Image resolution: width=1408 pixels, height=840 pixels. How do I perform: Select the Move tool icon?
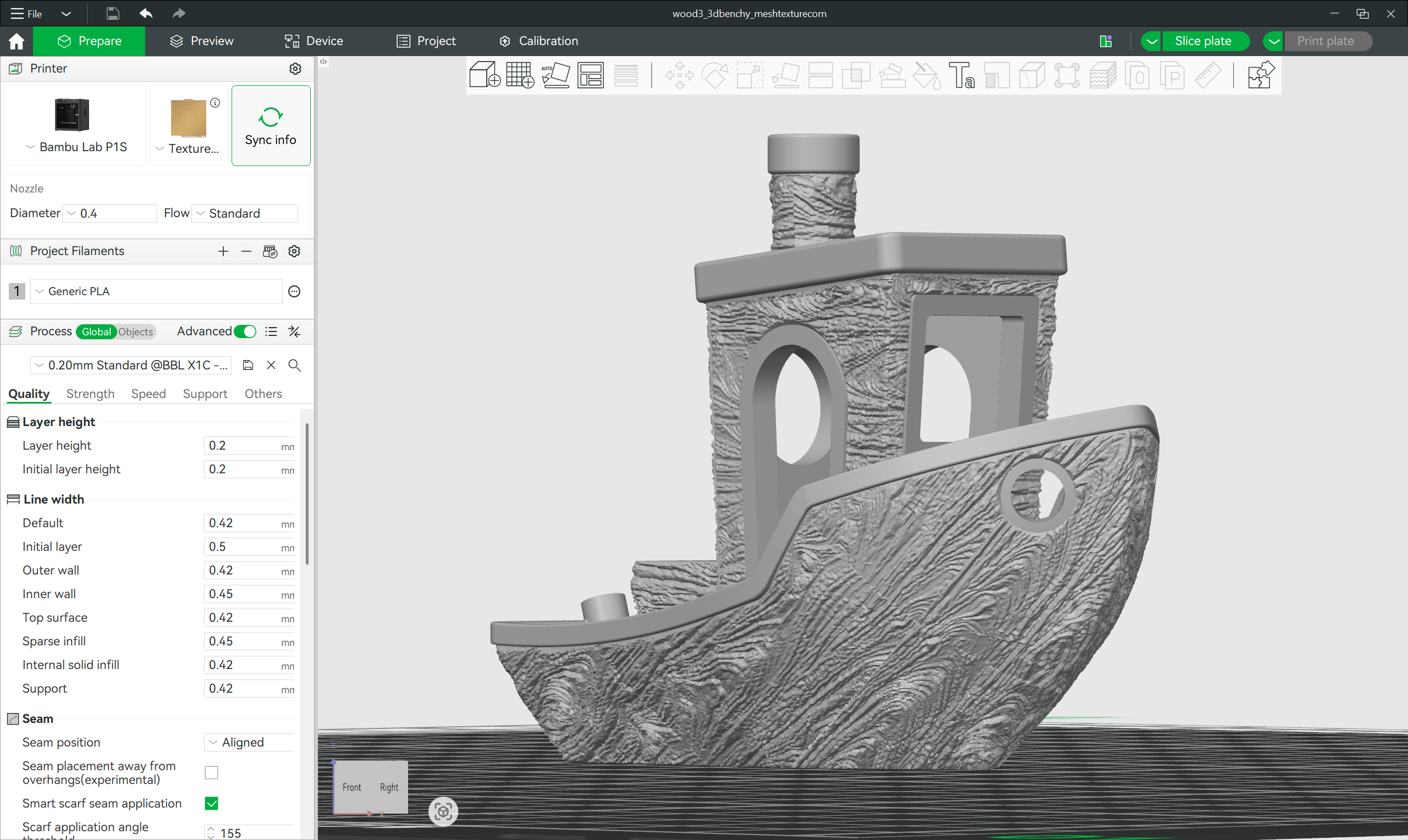tap(679, 75)
